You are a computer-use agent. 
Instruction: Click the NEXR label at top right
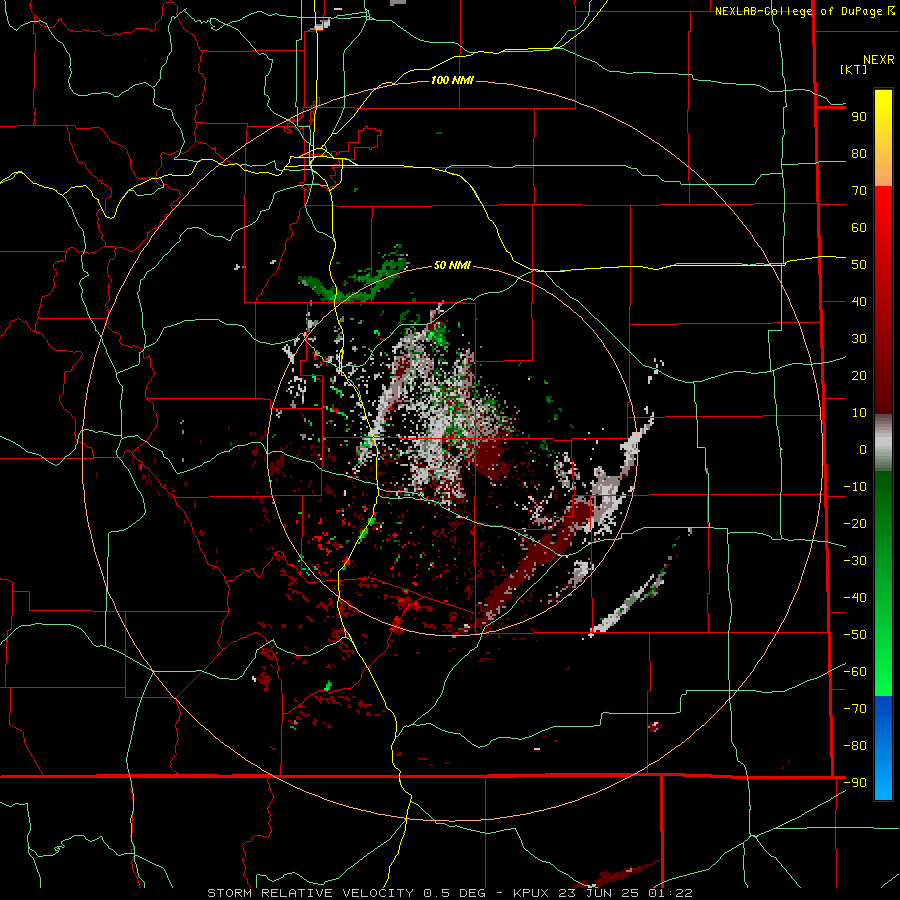[x=879, y=60]
